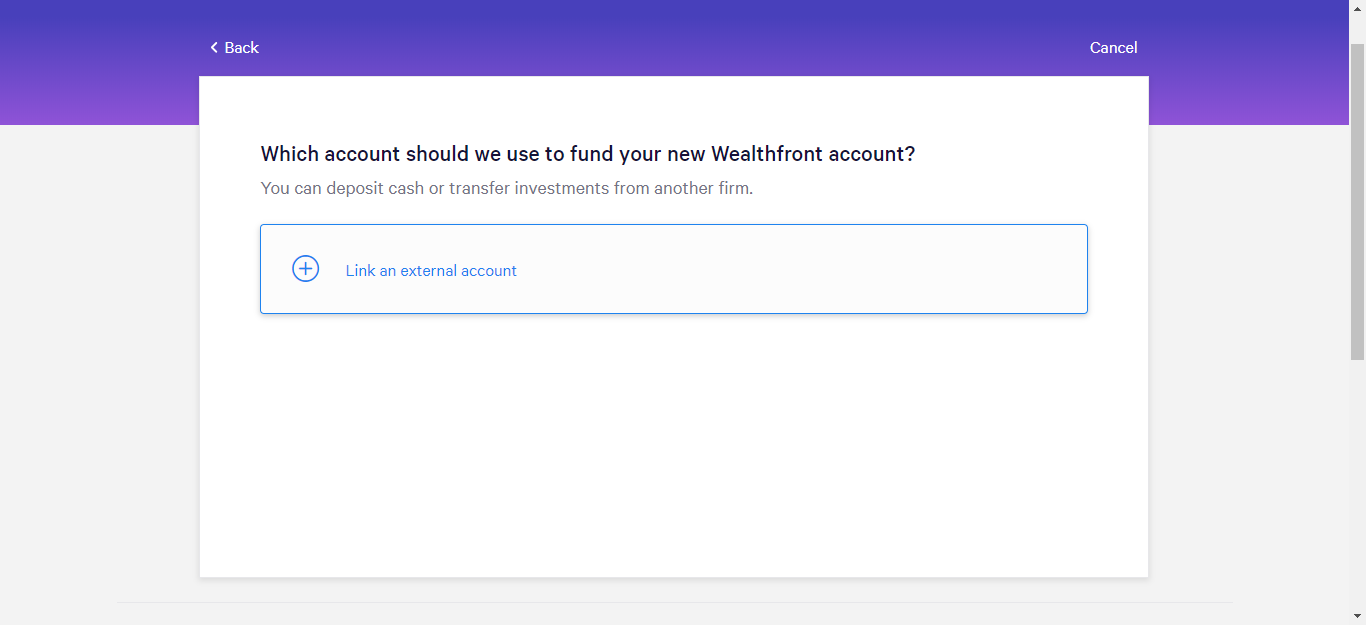Click the purple banner left of Back
The width and height of the screenshot is (1366, 625).
tap(100, 60)
